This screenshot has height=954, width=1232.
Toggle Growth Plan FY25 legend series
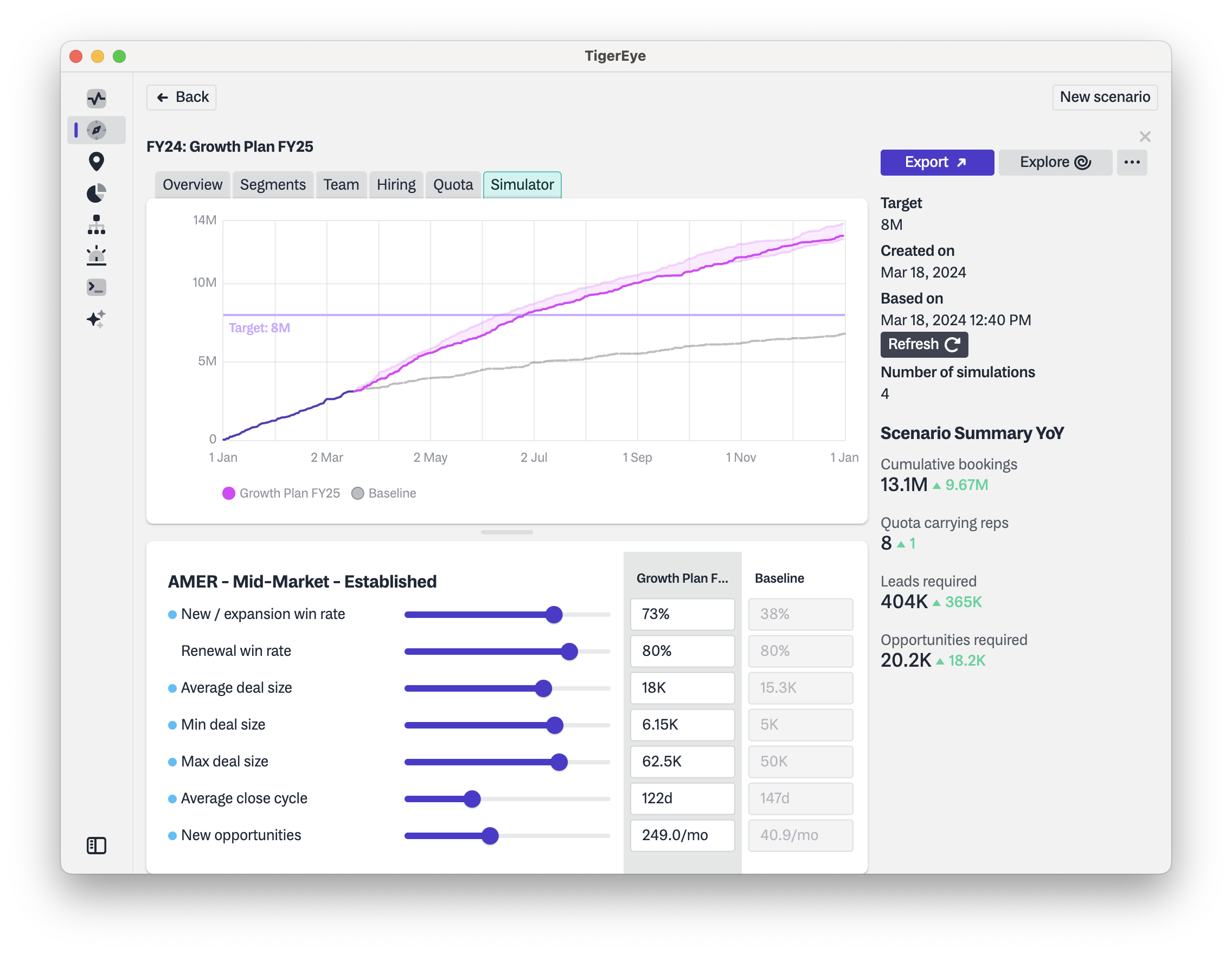pyautogui.click(x=281, y=493)
